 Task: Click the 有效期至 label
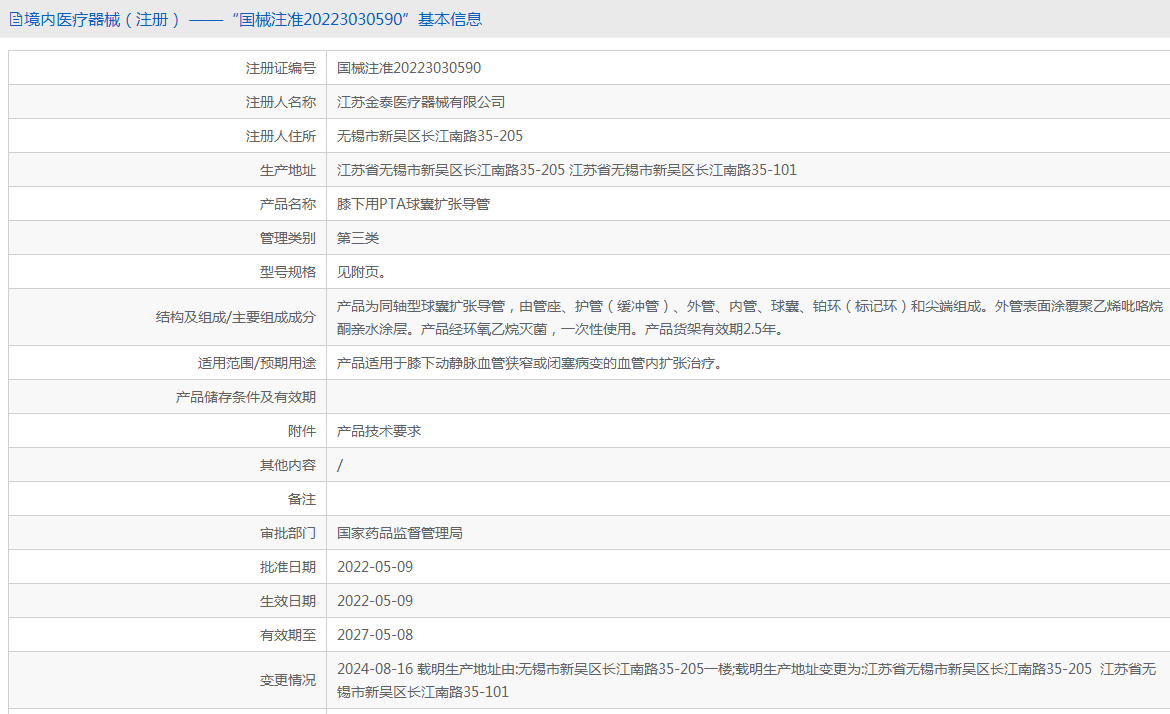pos(287,635)
